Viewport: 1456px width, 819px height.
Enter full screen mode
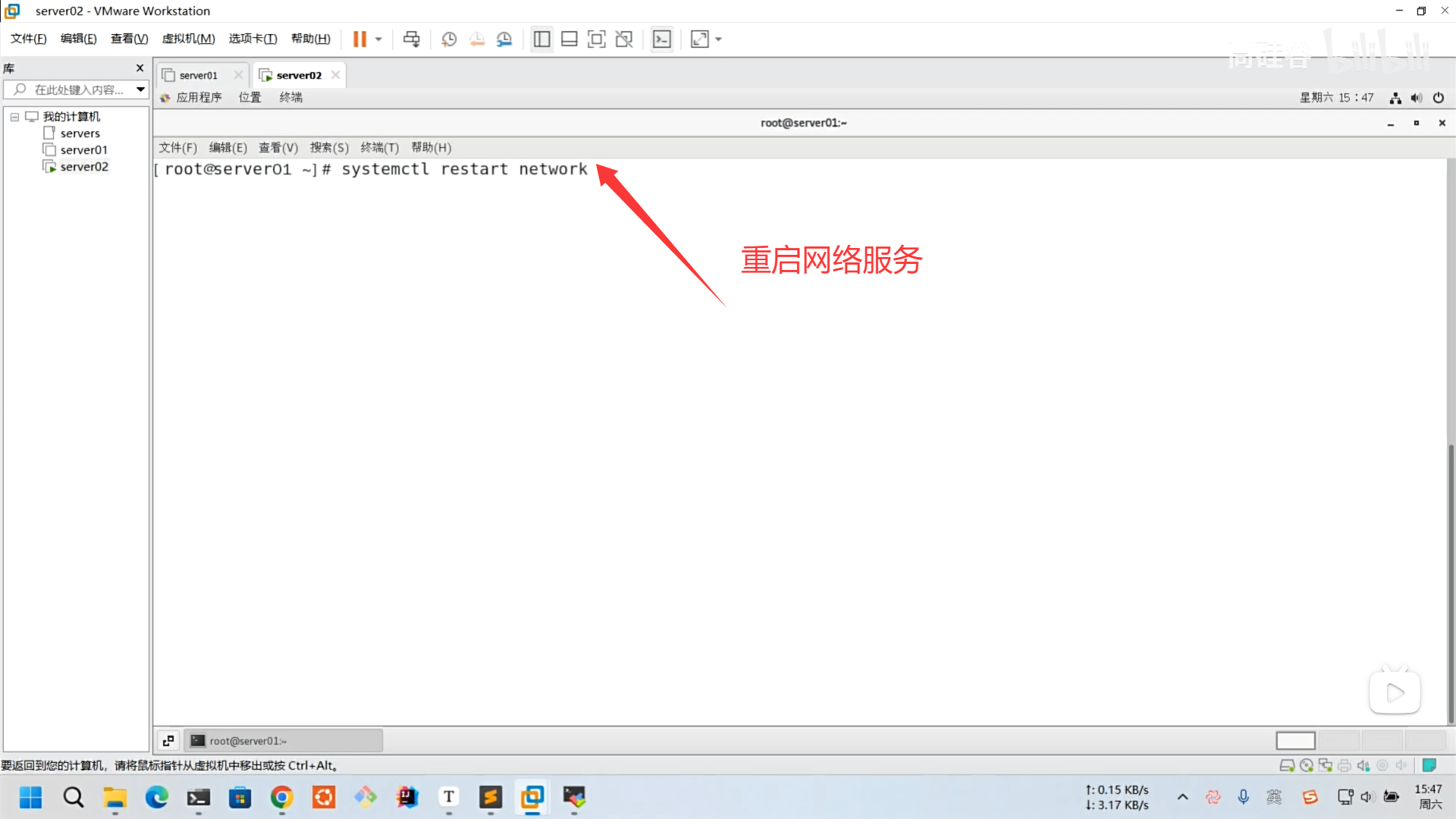click(597, 39)
